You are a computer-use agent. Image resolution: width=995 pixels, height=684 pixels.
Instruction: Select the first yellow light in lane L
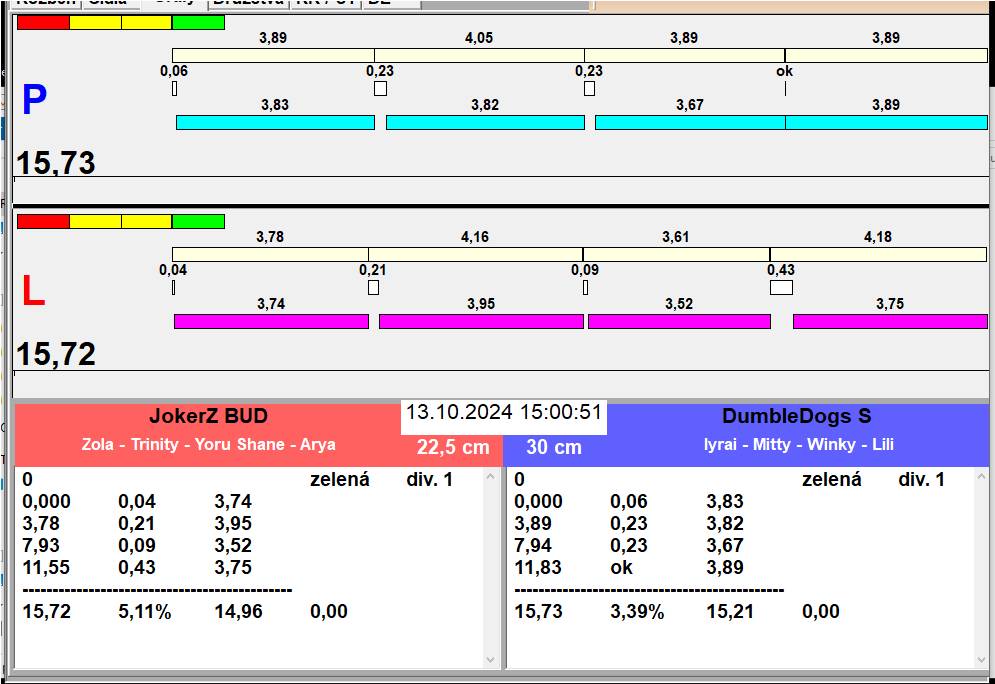pos(95,221)
